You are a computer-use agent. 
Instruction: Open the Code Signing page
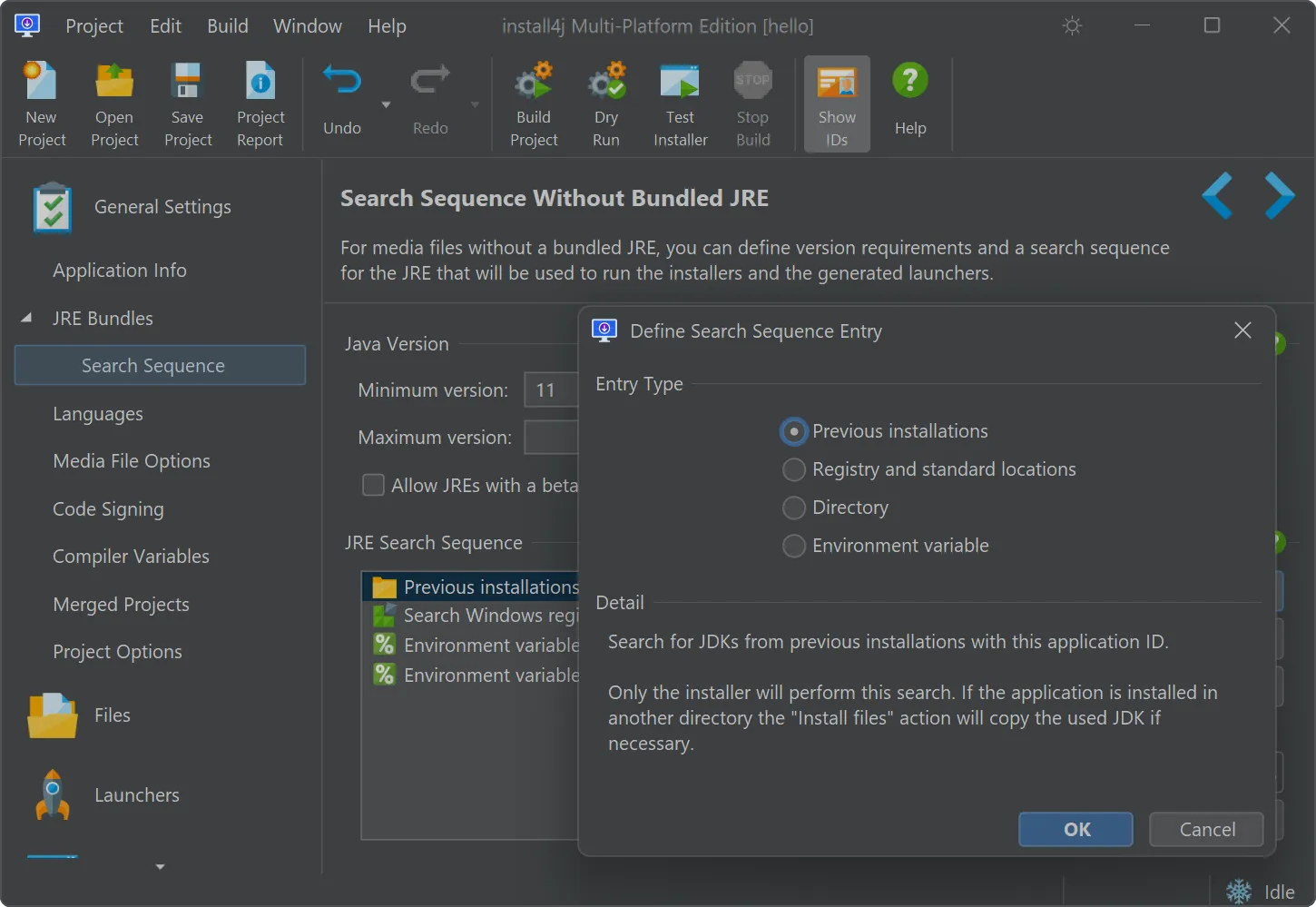pyautogui.click(x=108, y=509)
